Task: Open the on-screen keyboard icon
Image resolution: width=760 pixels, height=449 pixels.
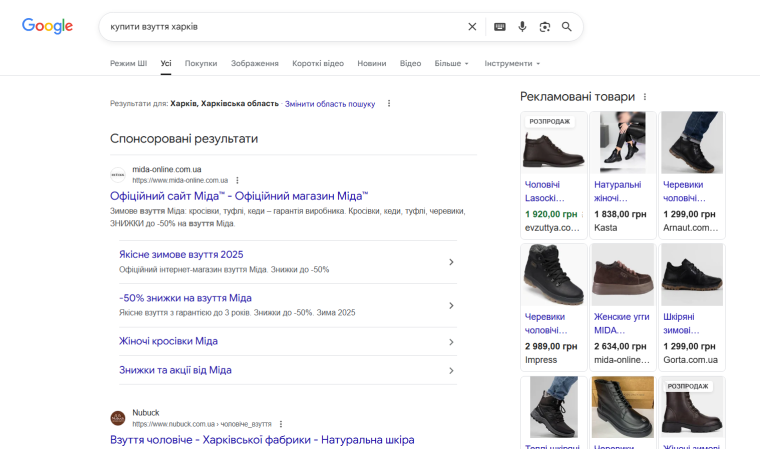Action: point(500,27)
